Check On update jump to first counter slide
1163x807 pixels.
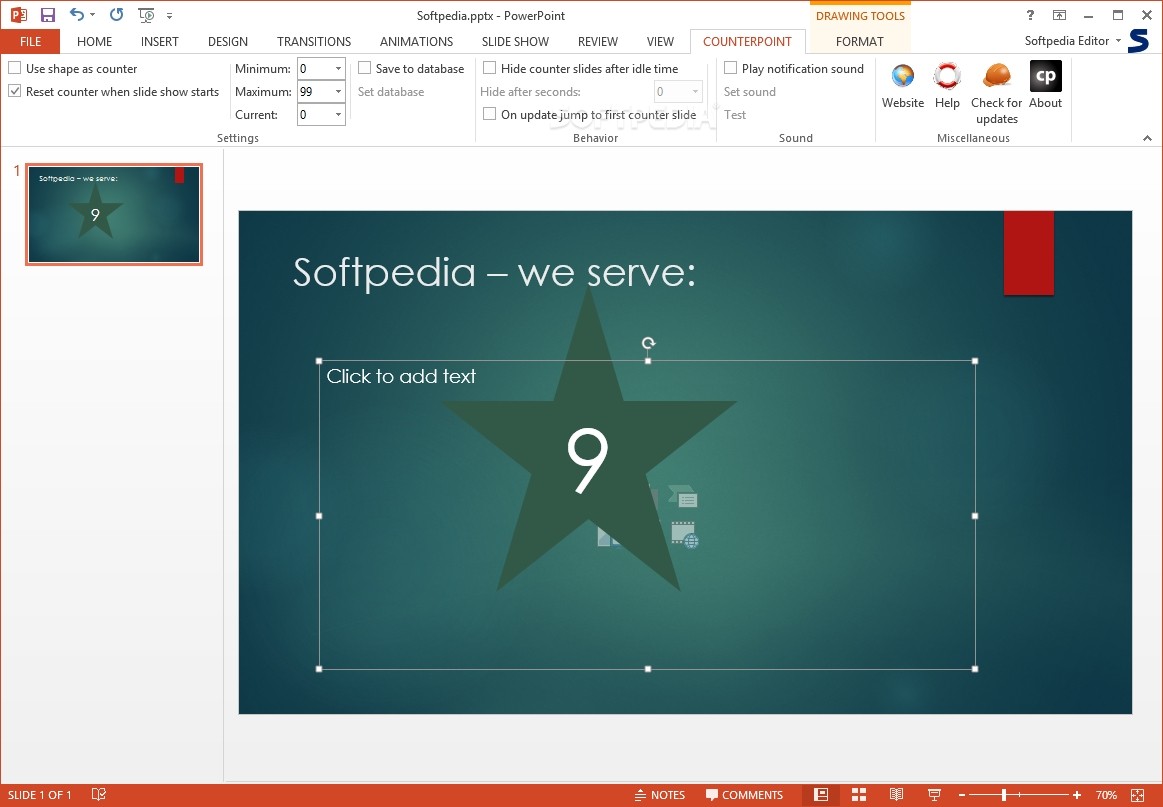point(490,114)
